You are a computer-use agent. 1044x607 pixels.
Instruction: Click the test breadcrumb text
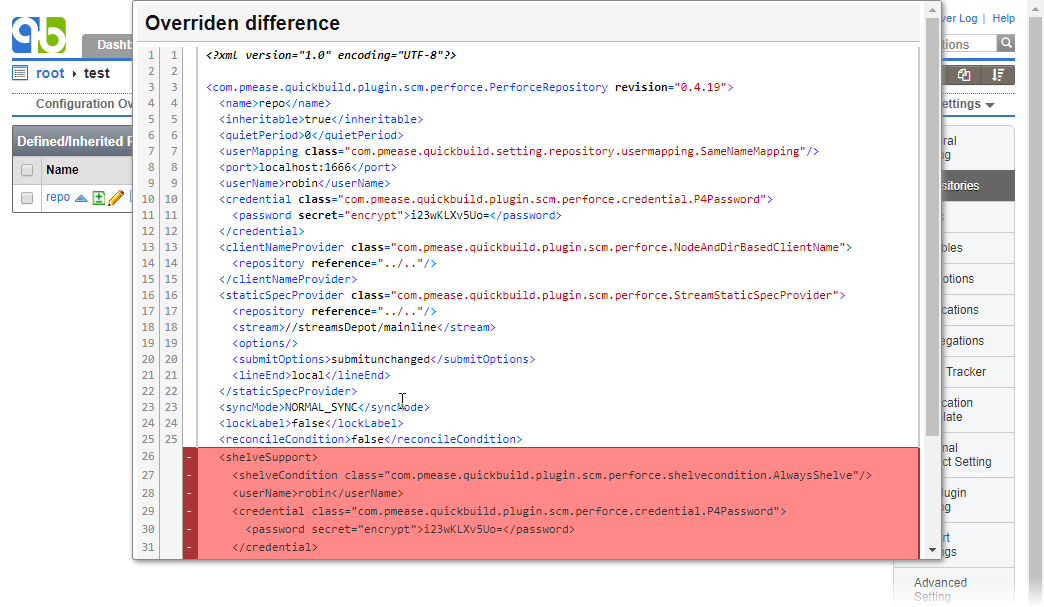[x=97, y=73]
